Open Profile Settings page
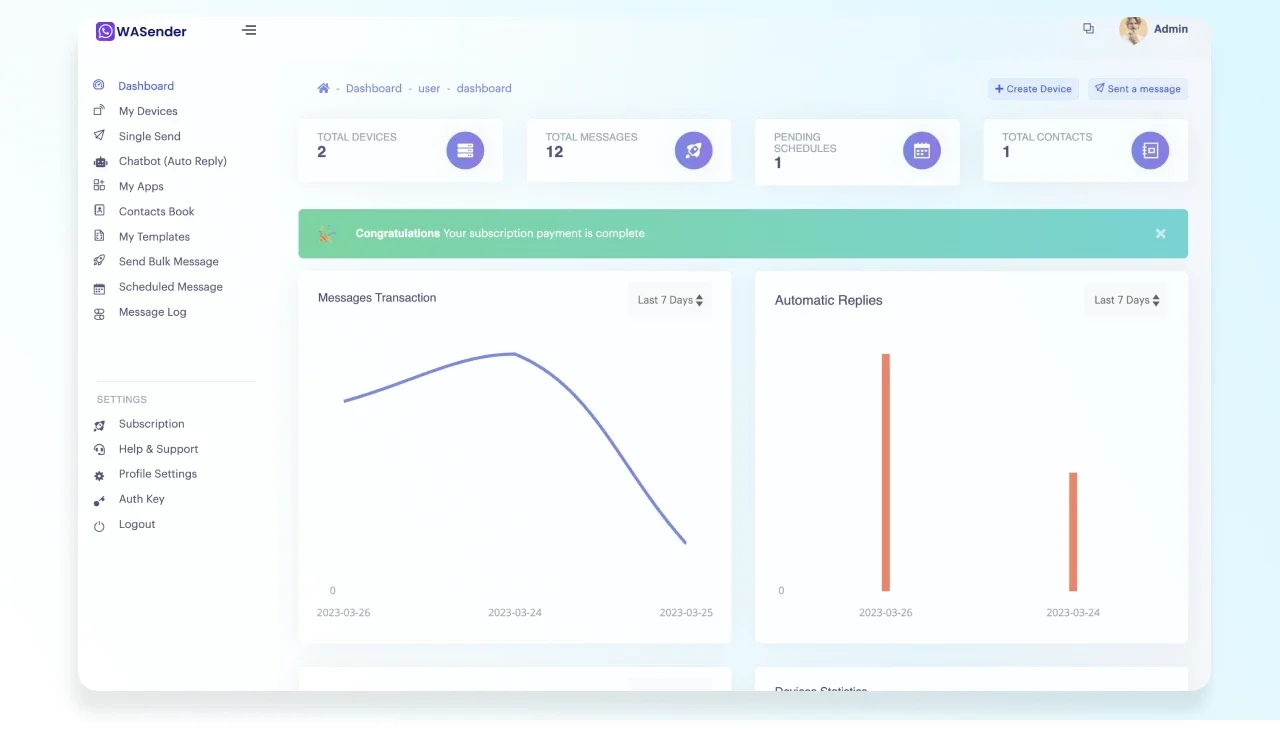The image size is (1280, 731). [x=158, y=474]
